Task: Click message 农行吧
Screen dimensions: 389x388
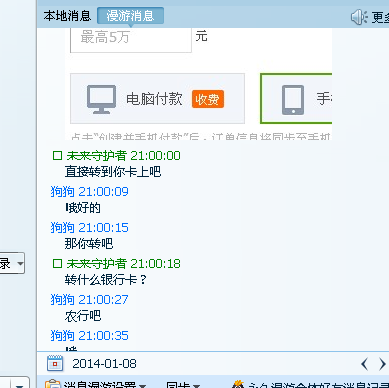Action: 83,316
